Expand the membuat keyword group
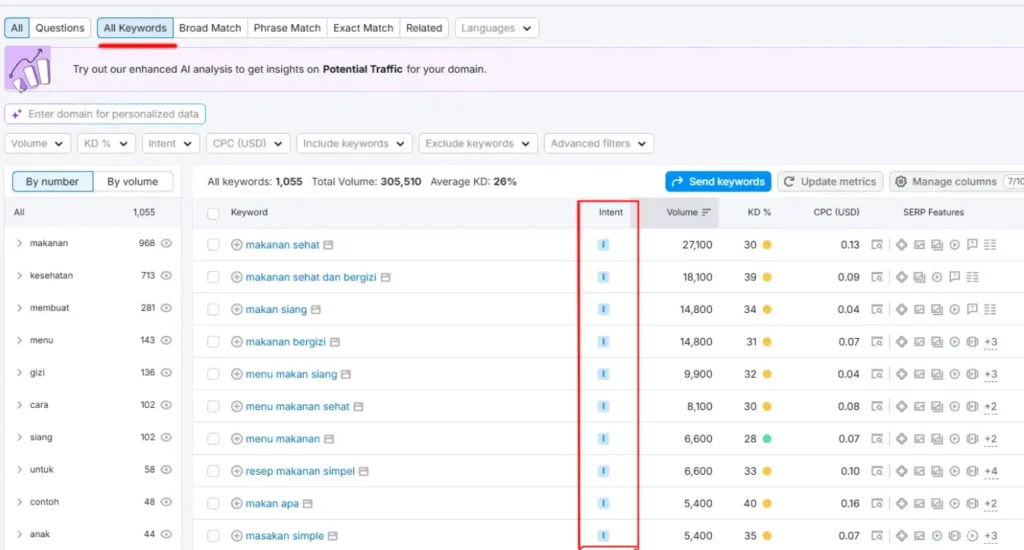The width and height of the screenshot is (1024, 550). click(19, 308)
